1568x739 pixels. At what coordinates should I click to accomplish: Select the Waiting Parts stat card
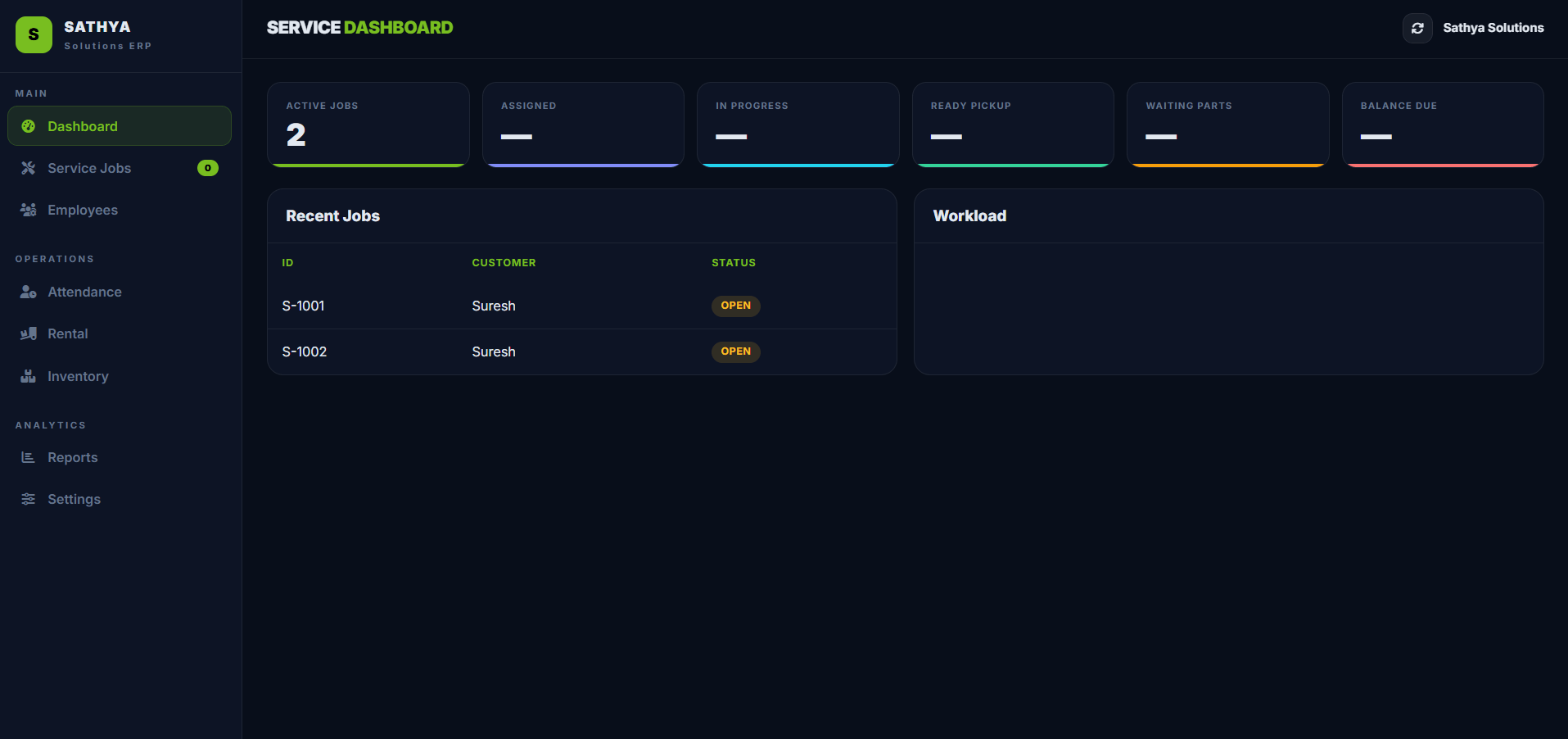pyautogui.click(x=1227, y=124)
